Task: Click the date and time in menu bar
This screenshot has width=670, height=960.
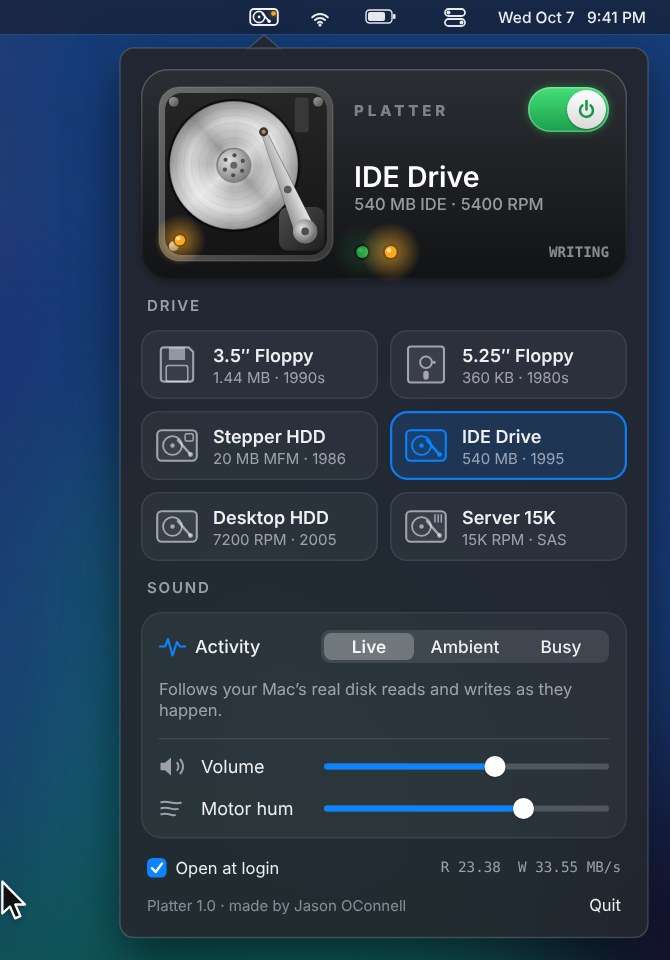Action: (571, 17)
